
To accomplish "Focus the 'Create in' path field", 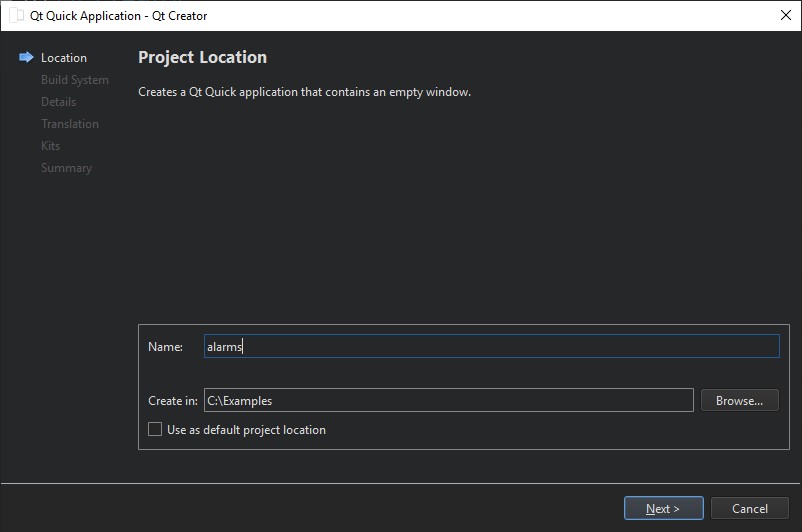I will pyautogui.click(x=448, y=401).
